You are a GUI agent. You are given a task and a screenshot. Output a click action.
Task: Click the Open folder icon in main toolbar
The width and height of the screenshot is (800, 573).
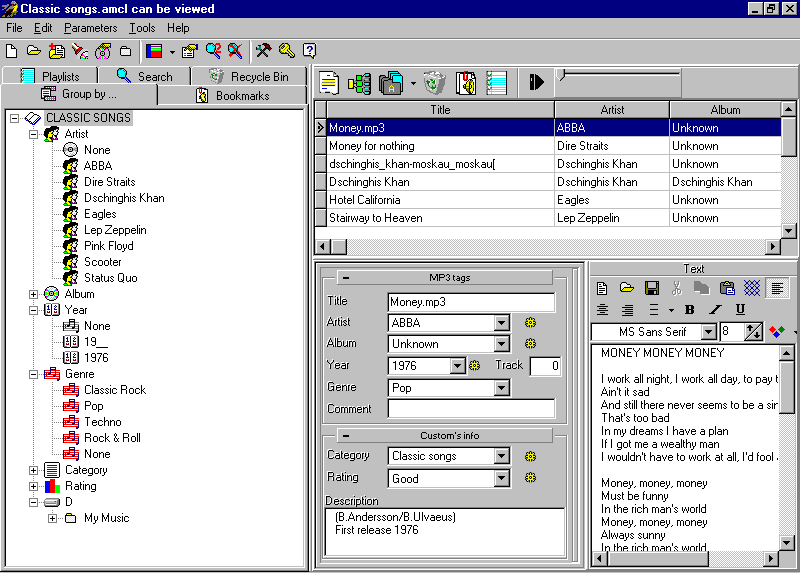(34, 51)
